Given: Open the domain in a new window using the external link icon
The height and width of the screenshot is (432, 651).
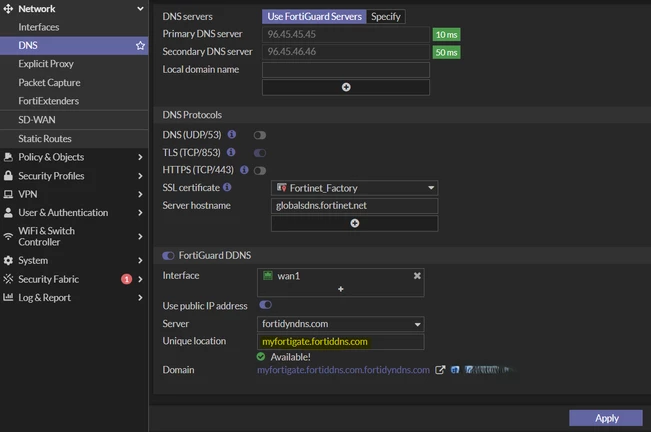Looking at the screenshot, I should (x=440, y=370).
